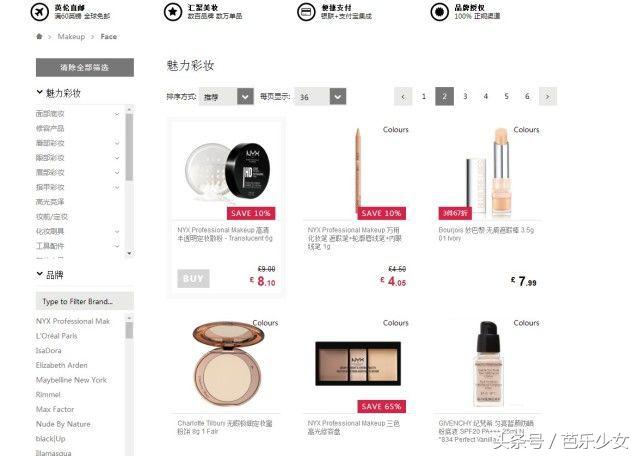Open the items-per-page dropdown showing 36

320,97
